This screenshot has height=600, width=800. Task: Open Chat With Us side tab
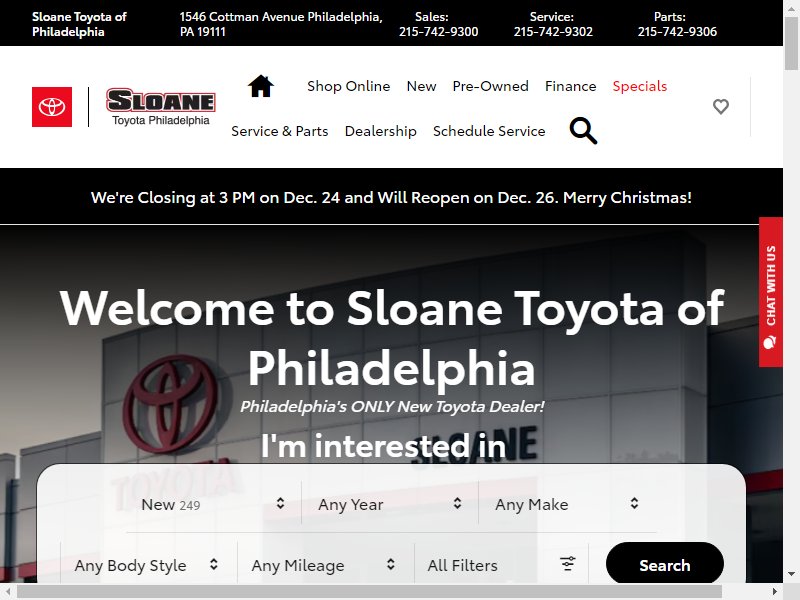pos(770,292)
